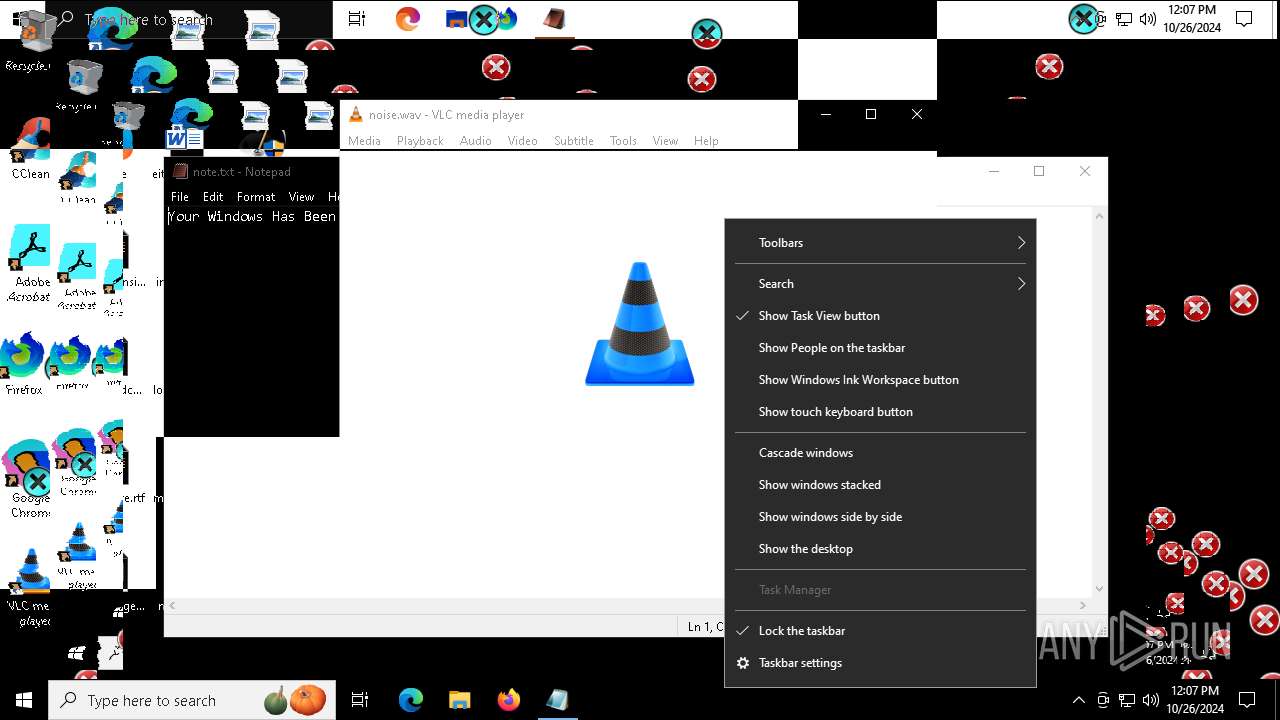Viewport: 1280px width, 720px height.
Task: Choose Show windows side by side
Action: pos(880,517)
